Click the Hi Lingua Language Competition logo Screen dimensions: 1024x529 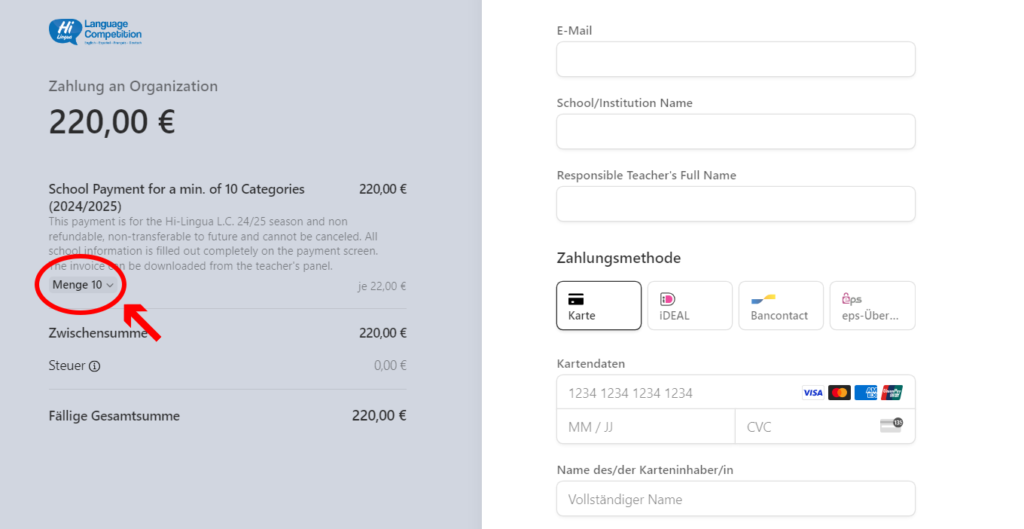(x=95, y=31)
